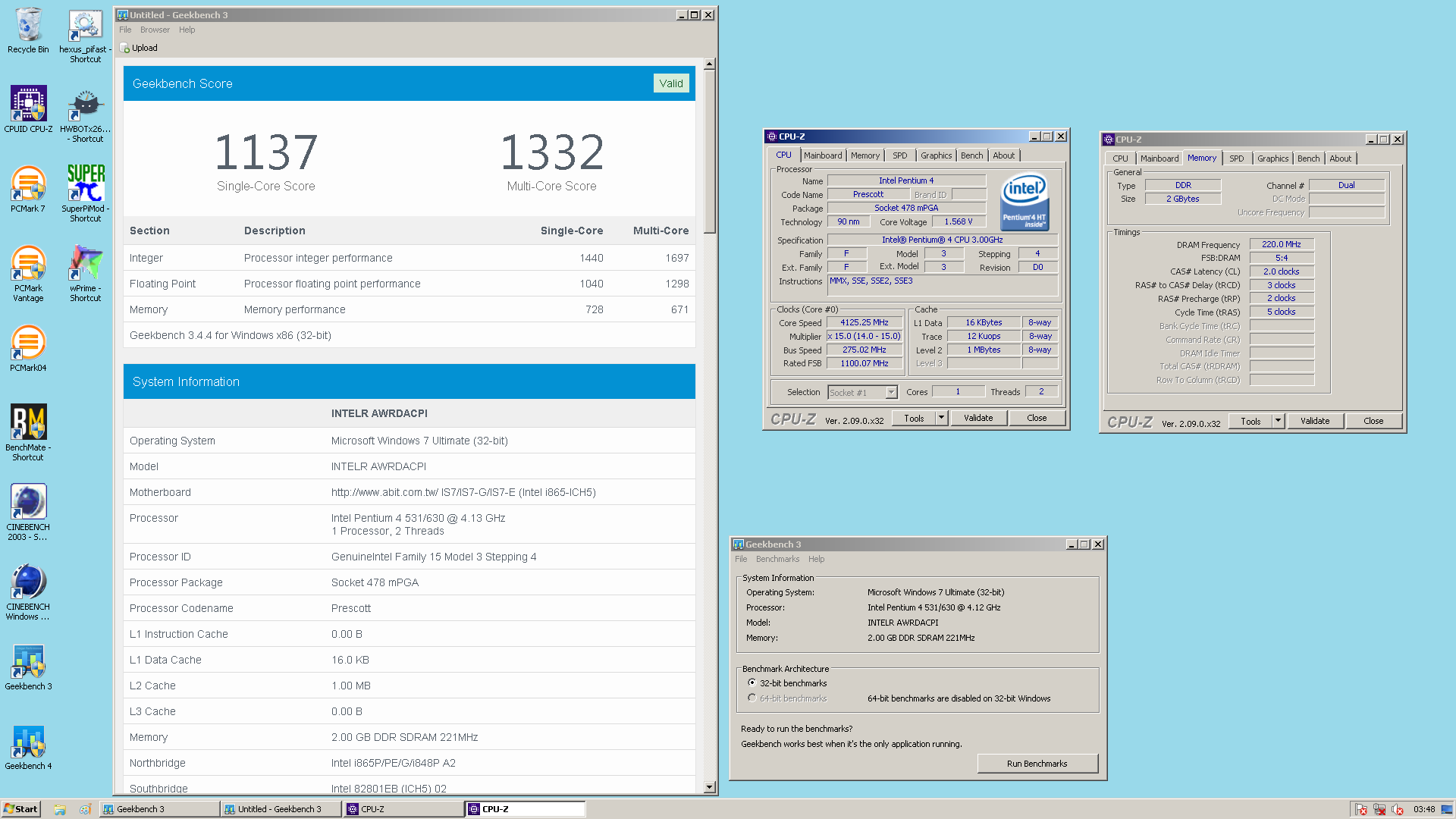Open Graphics tab in right CPU-Z window
Image resolution: width=1456 pixels, height=819 pixels.
1272,158
